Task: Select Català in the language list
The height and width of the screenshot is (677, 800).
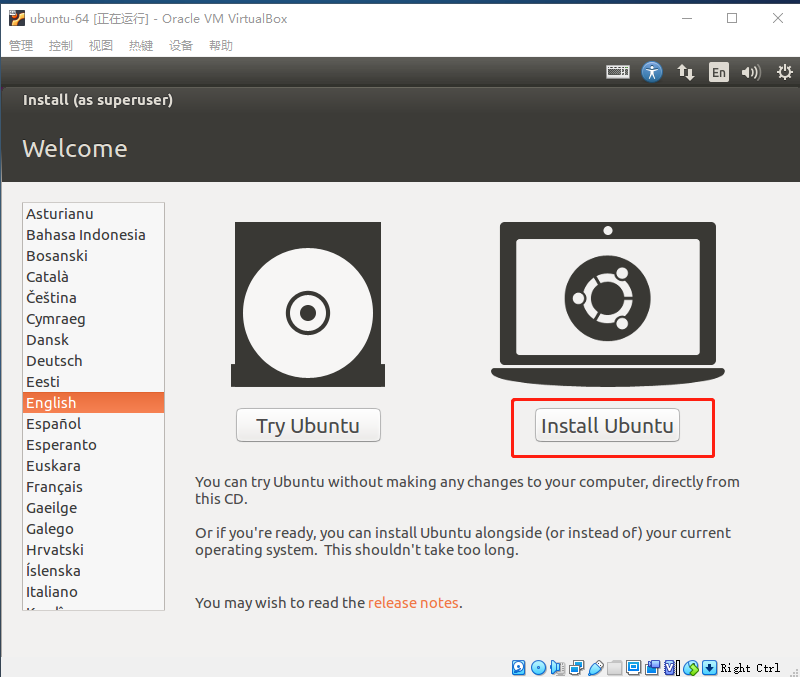Action: [x=93, y=277]
